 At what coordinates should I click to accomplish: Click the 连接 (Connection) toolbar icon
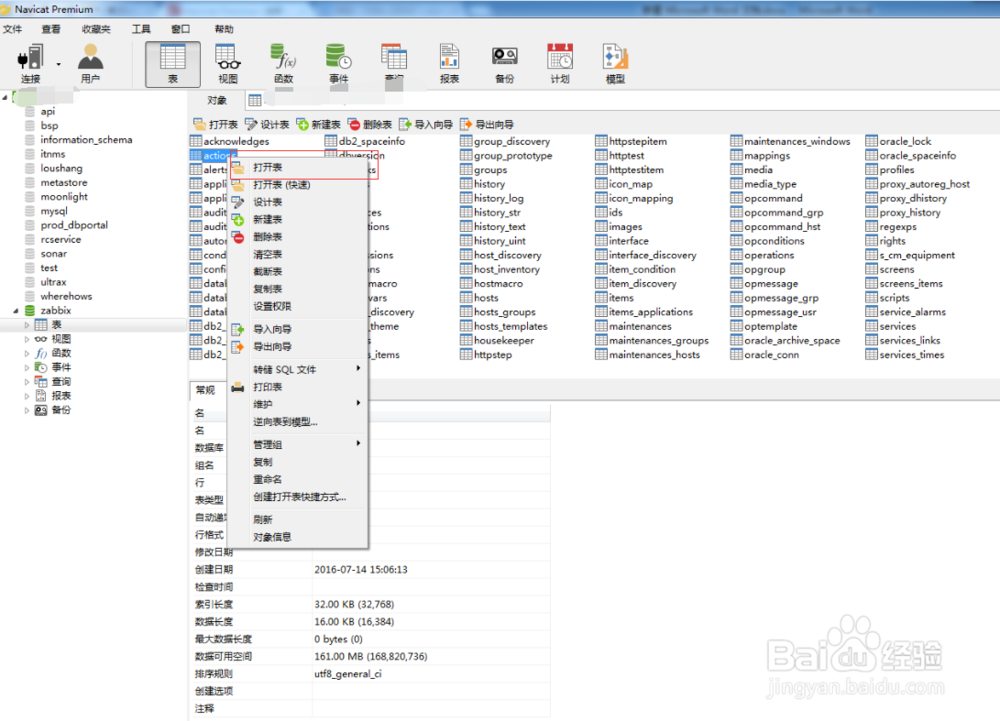tap(30, 64)
